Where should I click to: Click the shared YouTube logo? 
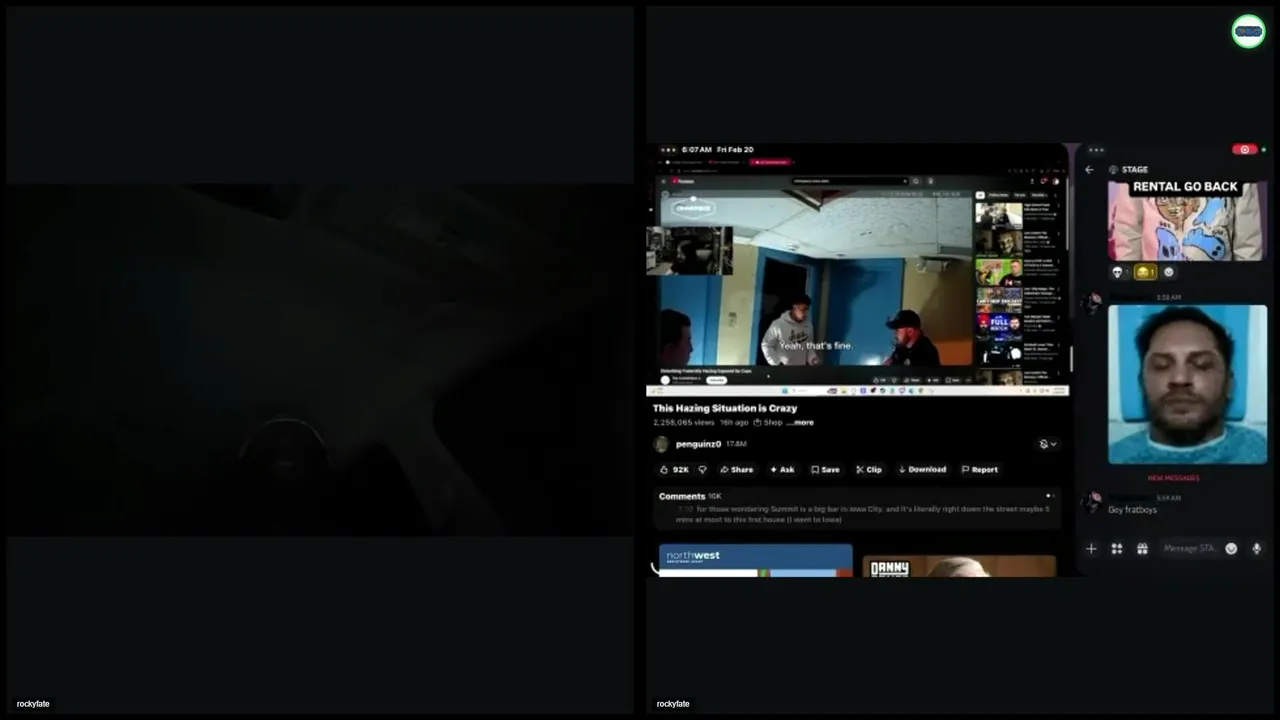684,181
